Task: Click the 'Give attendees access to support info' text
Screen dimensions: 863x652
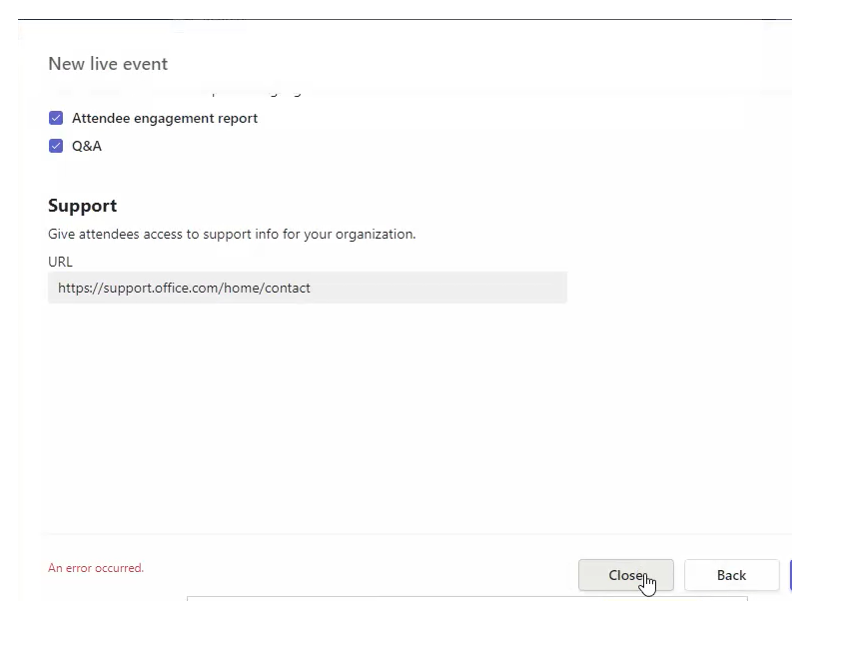Action: (x=232, y=234)
